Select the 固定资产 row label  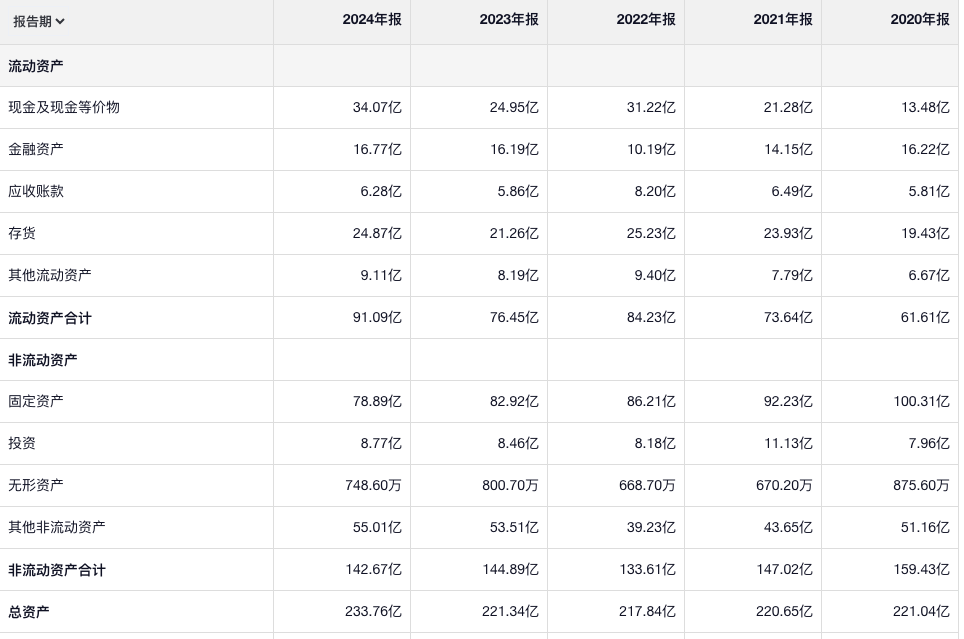click(x=36, y=401)
